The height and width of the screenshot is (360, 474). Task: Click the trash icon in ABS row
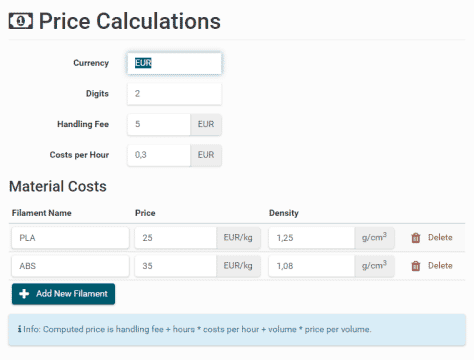tap(415, 266)
